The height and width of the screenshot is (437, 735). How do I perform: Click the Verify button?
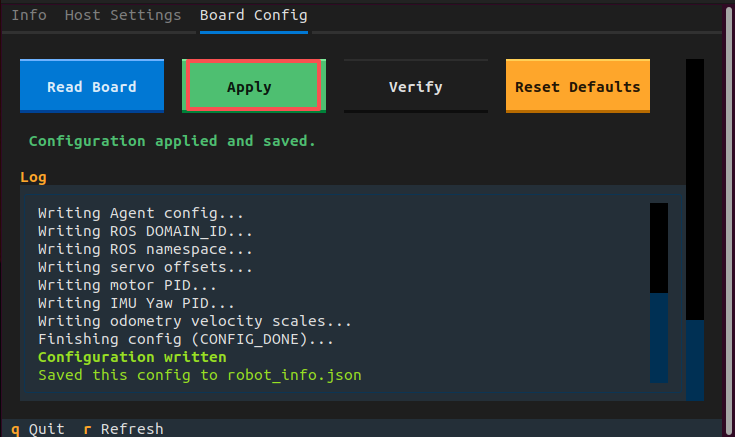(x=416, y=86)
